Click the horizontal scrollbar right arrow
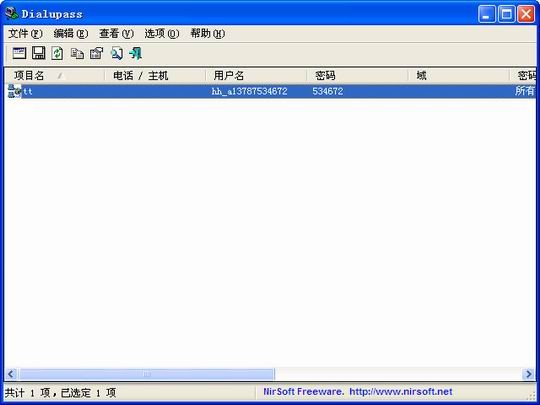 (x=528, y=374)
